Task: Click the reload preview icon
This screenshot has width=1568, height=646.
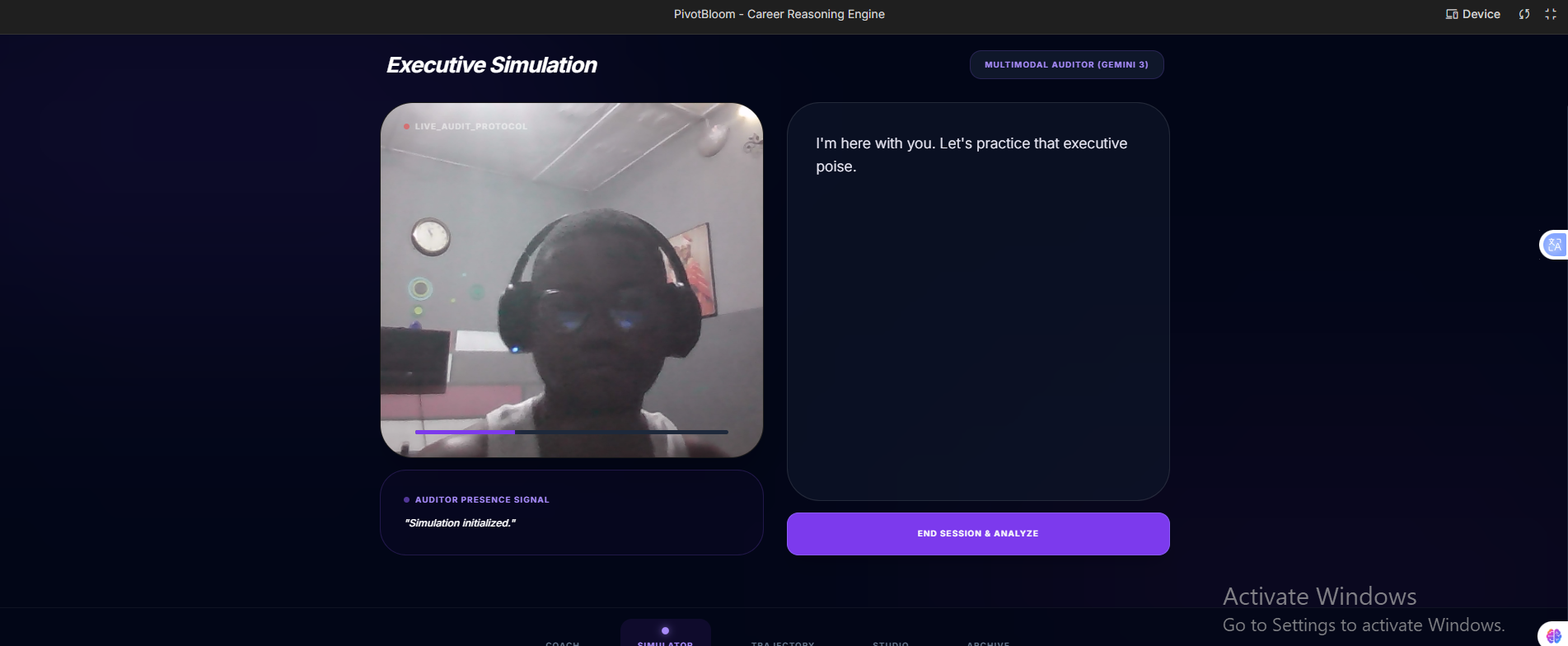Action: click(1524, 14)
